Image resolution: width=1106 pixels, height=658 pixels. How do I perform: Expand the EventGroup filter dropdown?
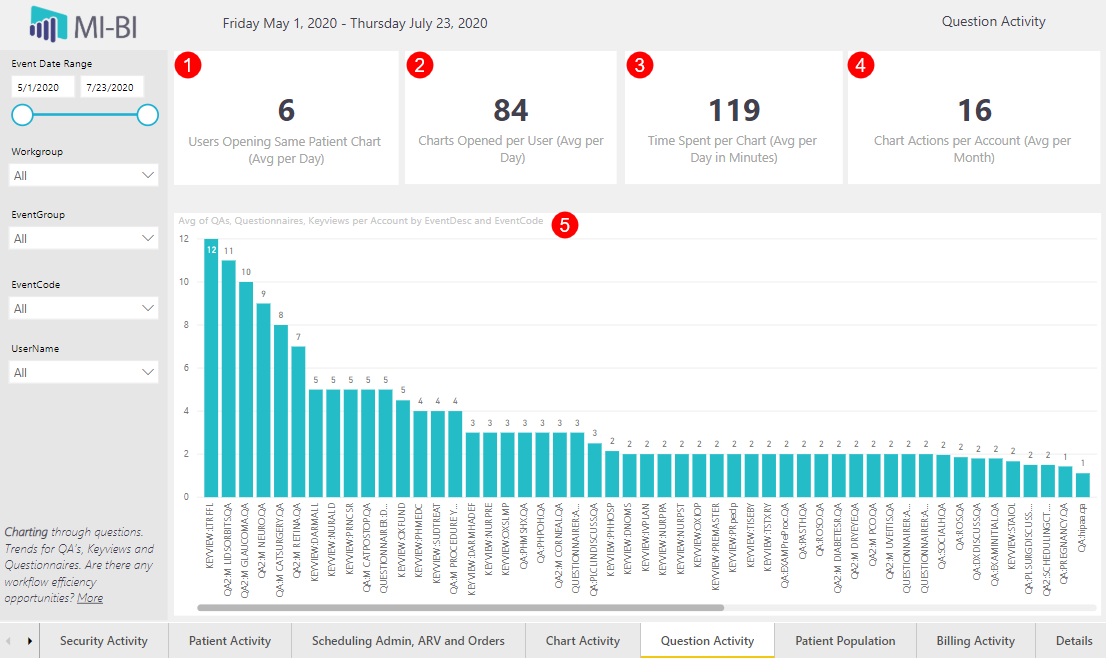(x=83, y=238)
